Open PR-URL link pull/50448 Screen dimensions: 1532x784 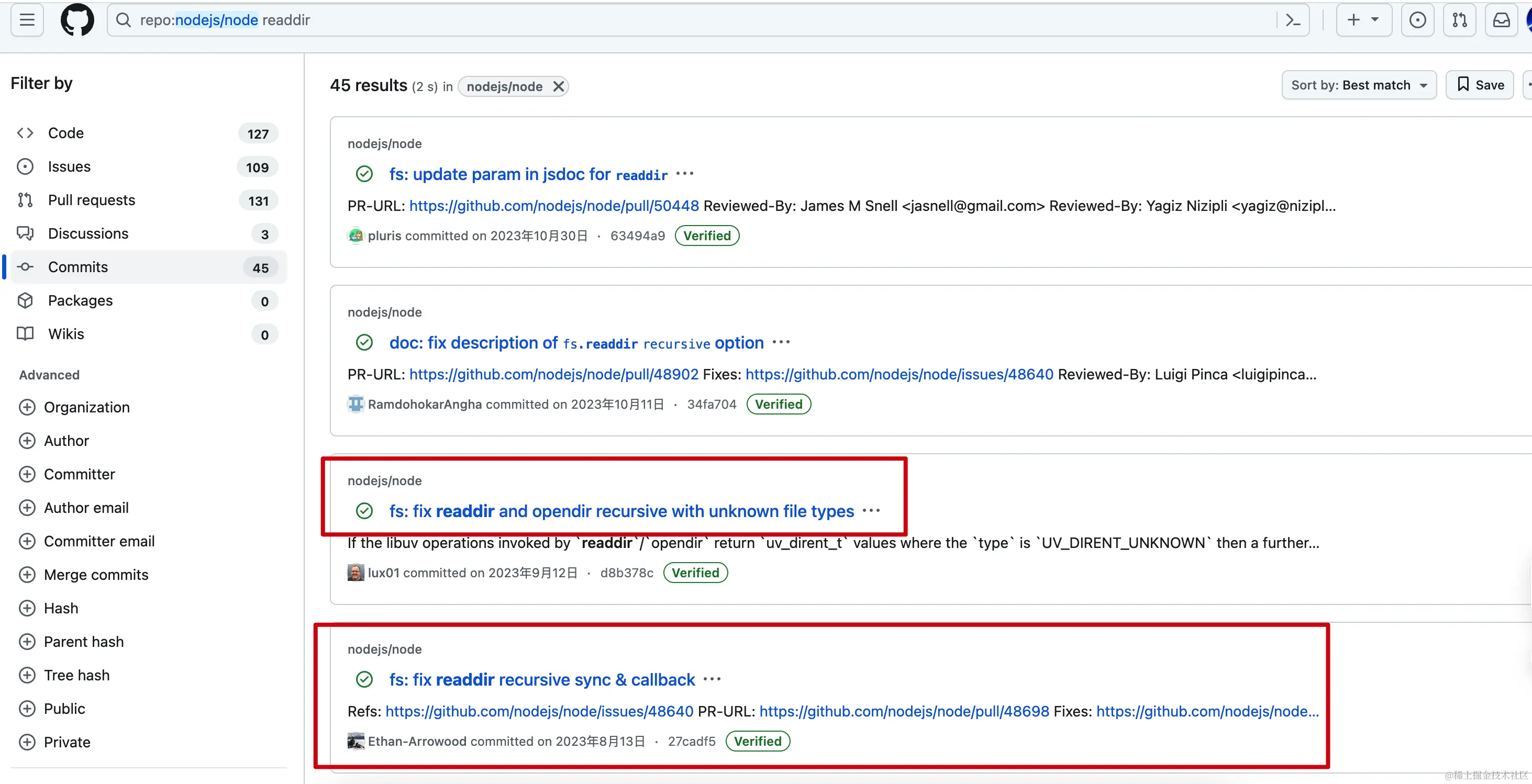point(553,206)
